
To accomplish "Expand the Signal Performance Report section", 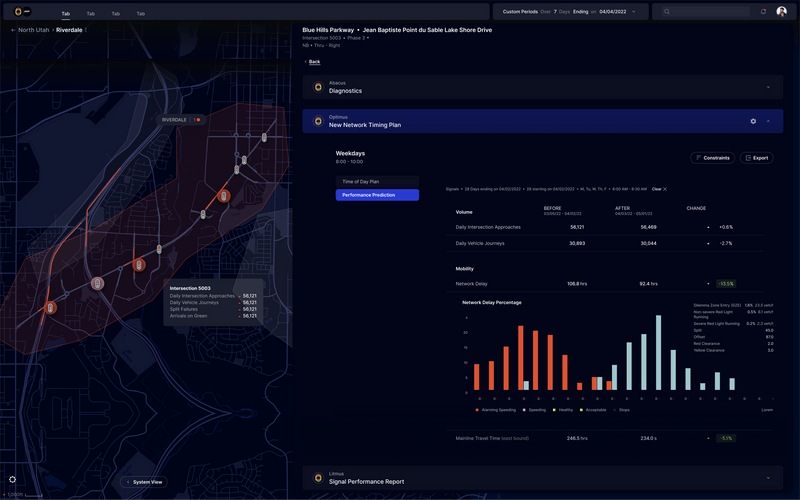I will [768, 478].
